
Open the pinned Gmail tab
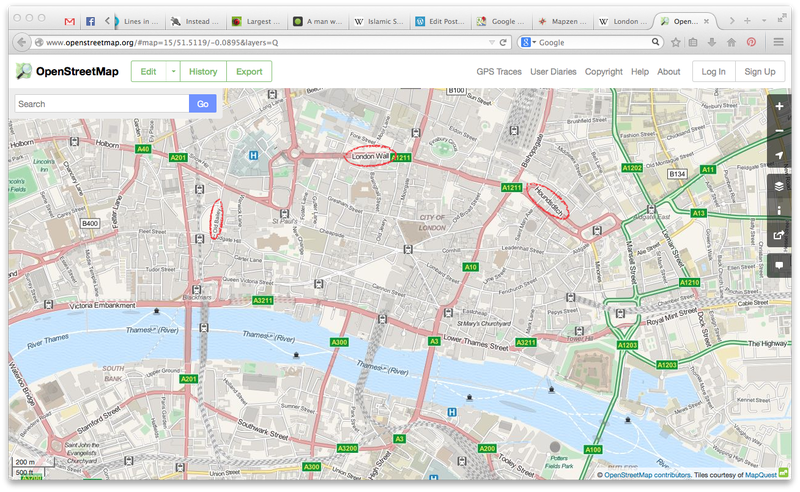point(70,21)
